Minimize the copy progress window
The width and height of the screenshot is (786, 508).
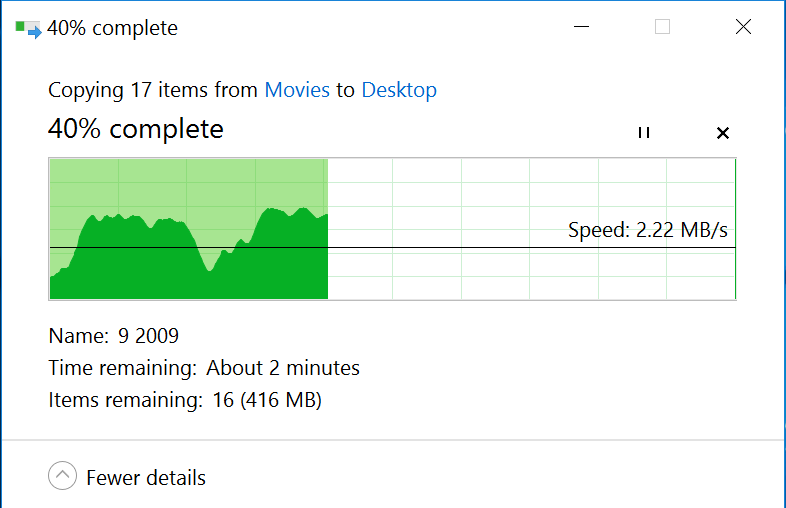[x=581, y=27]
